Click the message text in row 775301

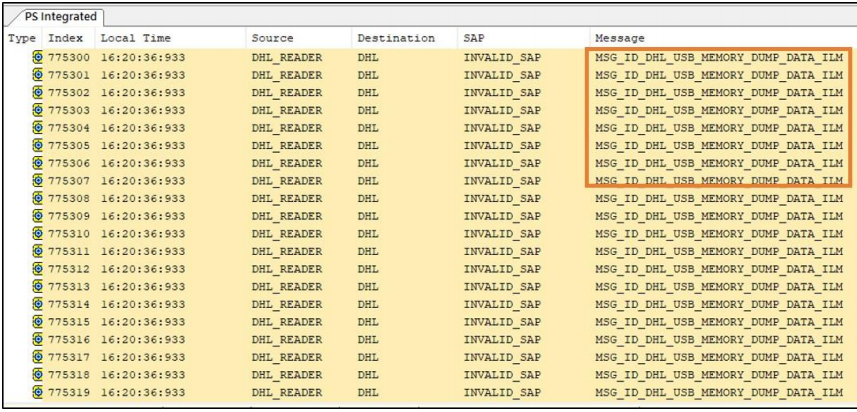tap(719, 75)
